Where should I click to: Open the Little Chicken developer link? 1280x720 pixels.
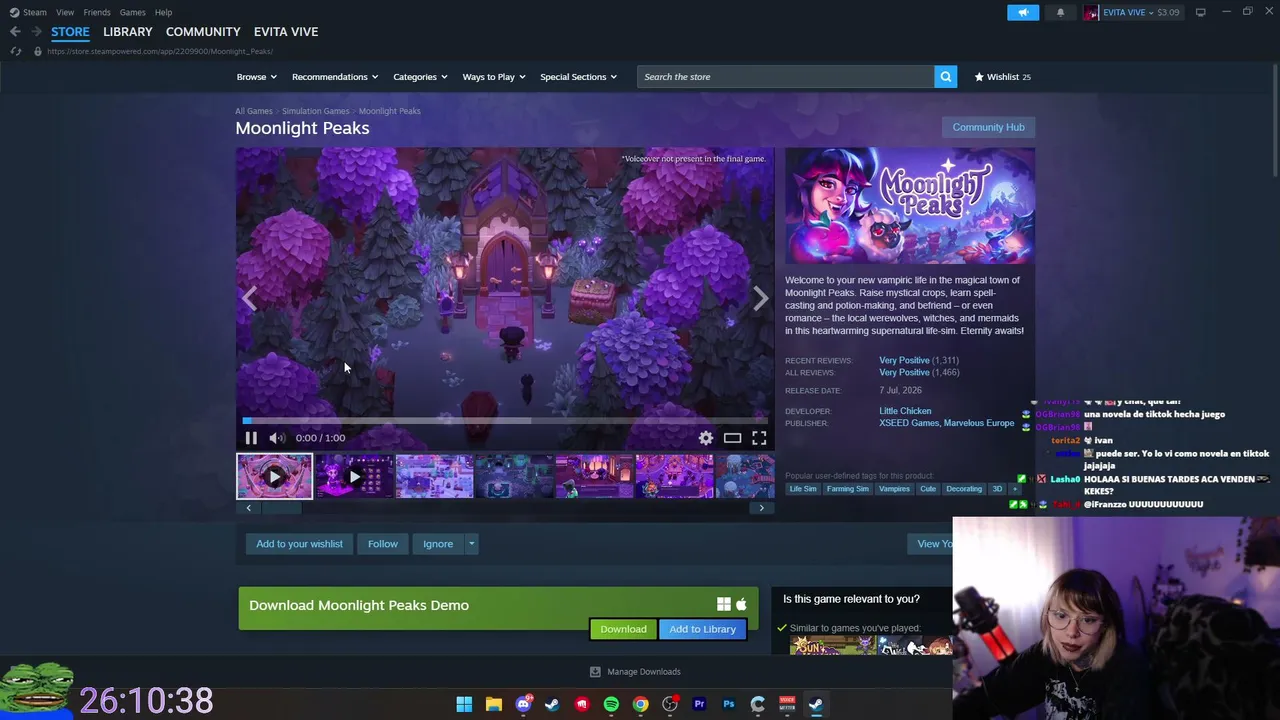point(905,411)
